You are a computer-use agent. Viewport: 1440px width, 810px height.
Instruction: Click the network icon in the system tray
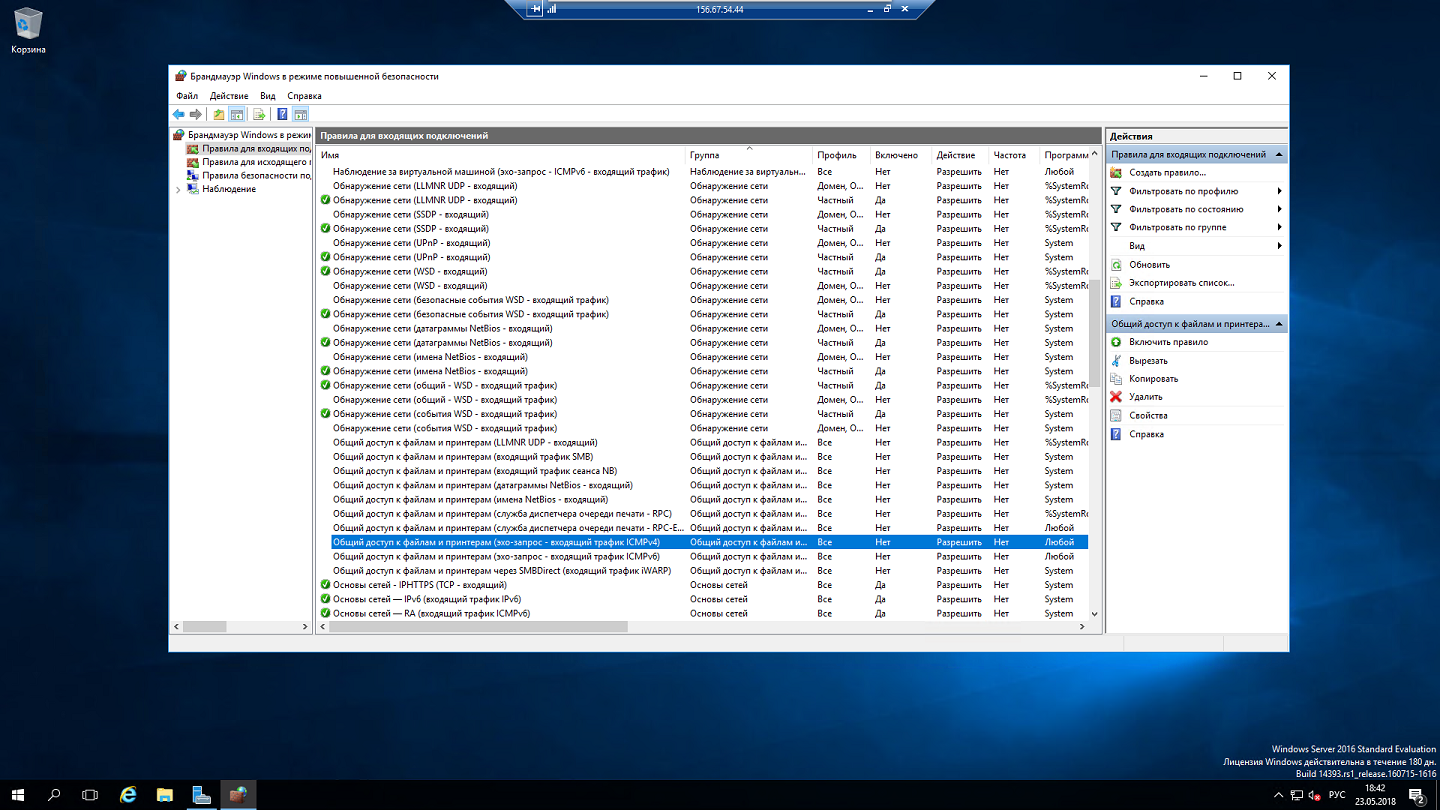point(1297,795)
